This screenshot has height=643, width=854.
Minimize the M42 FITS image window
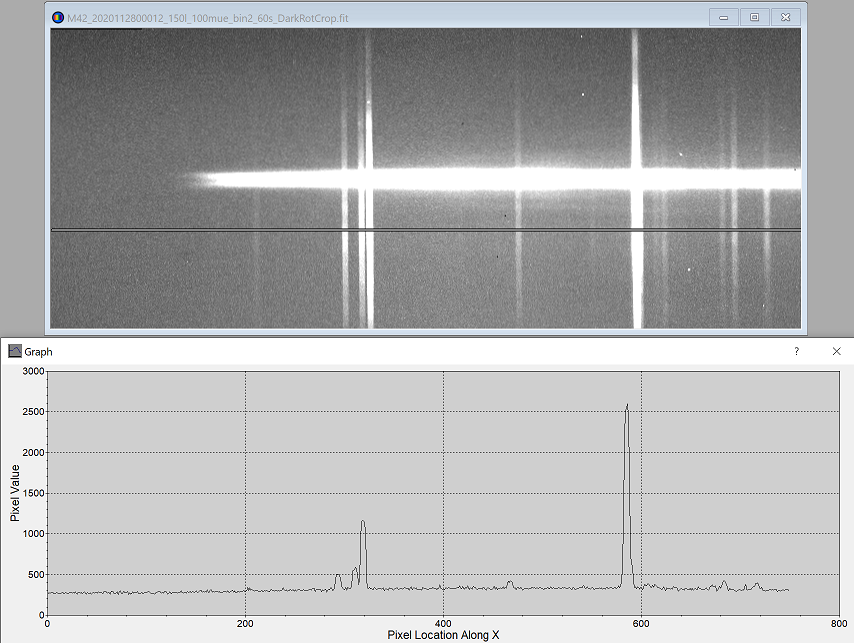[x=723, y=17]
